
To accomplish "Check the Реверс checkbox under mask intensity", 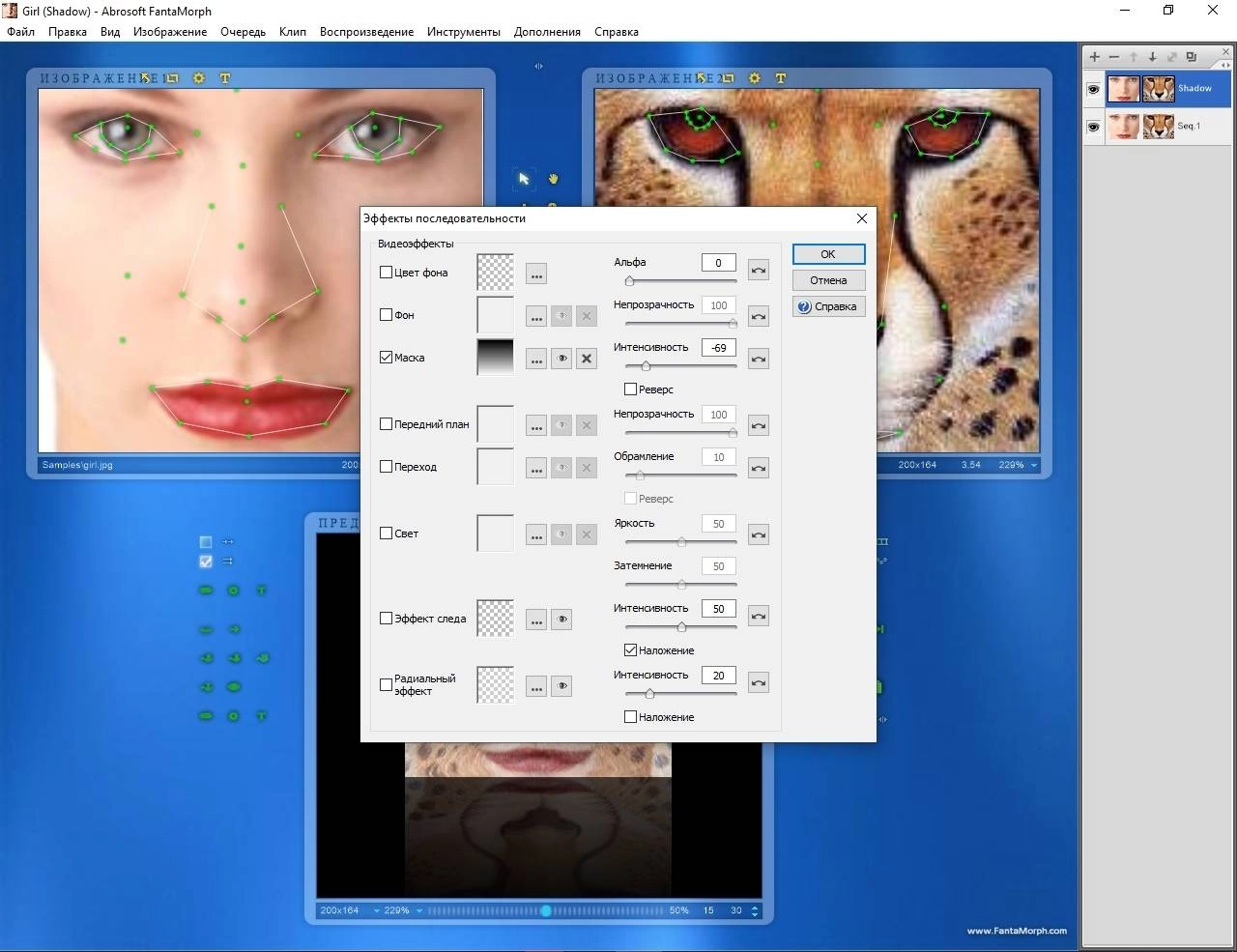I will tap(631, 389).
